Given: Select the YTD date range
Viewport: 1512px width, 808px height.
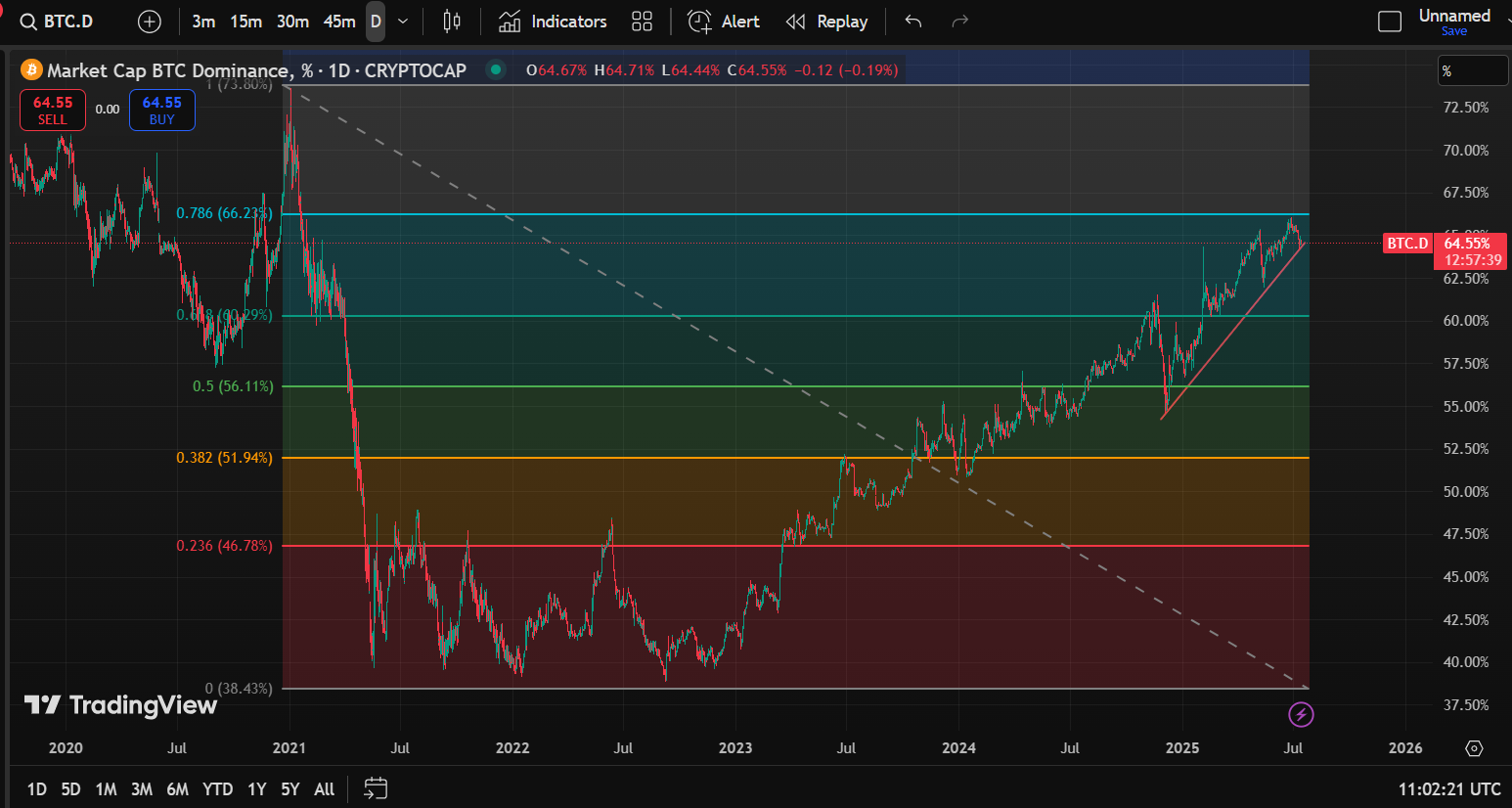Looking at the screenshot, I should click(x=217, y=788).
